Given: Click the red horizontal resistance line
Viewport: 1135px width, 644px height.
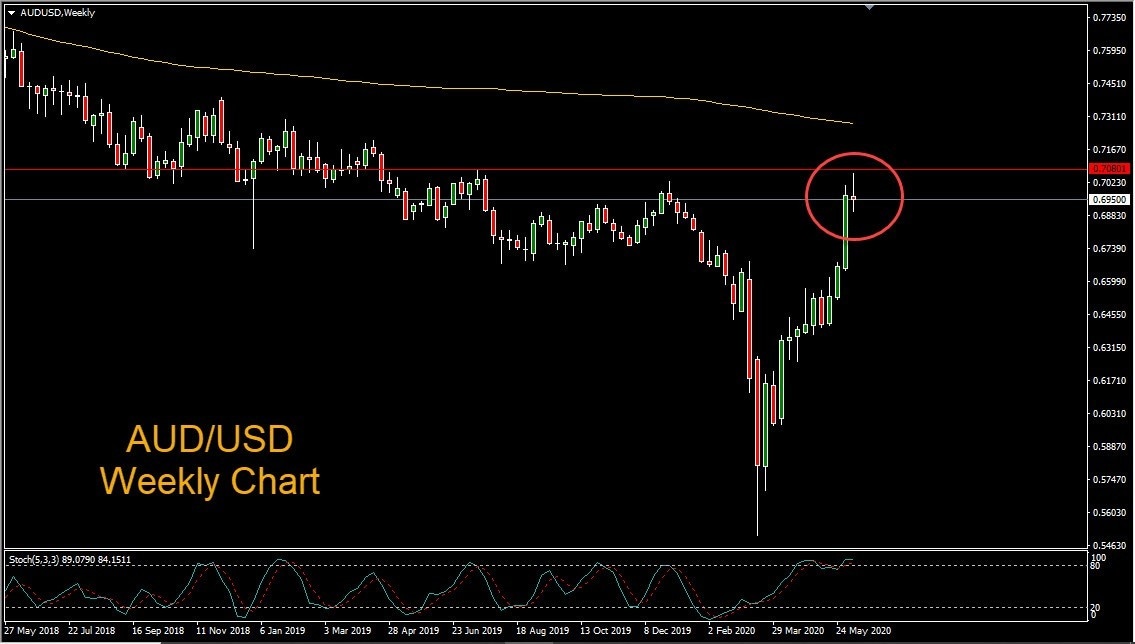Looking at the screenshot, I should [600, 169].
